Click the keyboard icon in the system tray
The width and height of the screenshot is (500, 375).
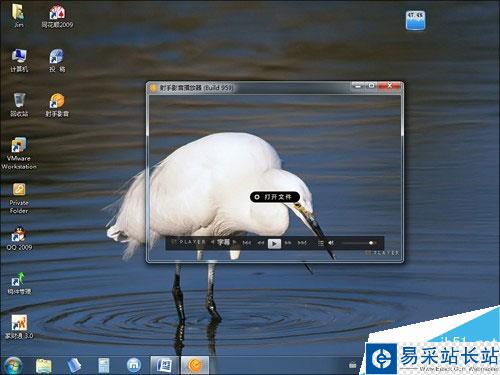[x=353, y=366]
